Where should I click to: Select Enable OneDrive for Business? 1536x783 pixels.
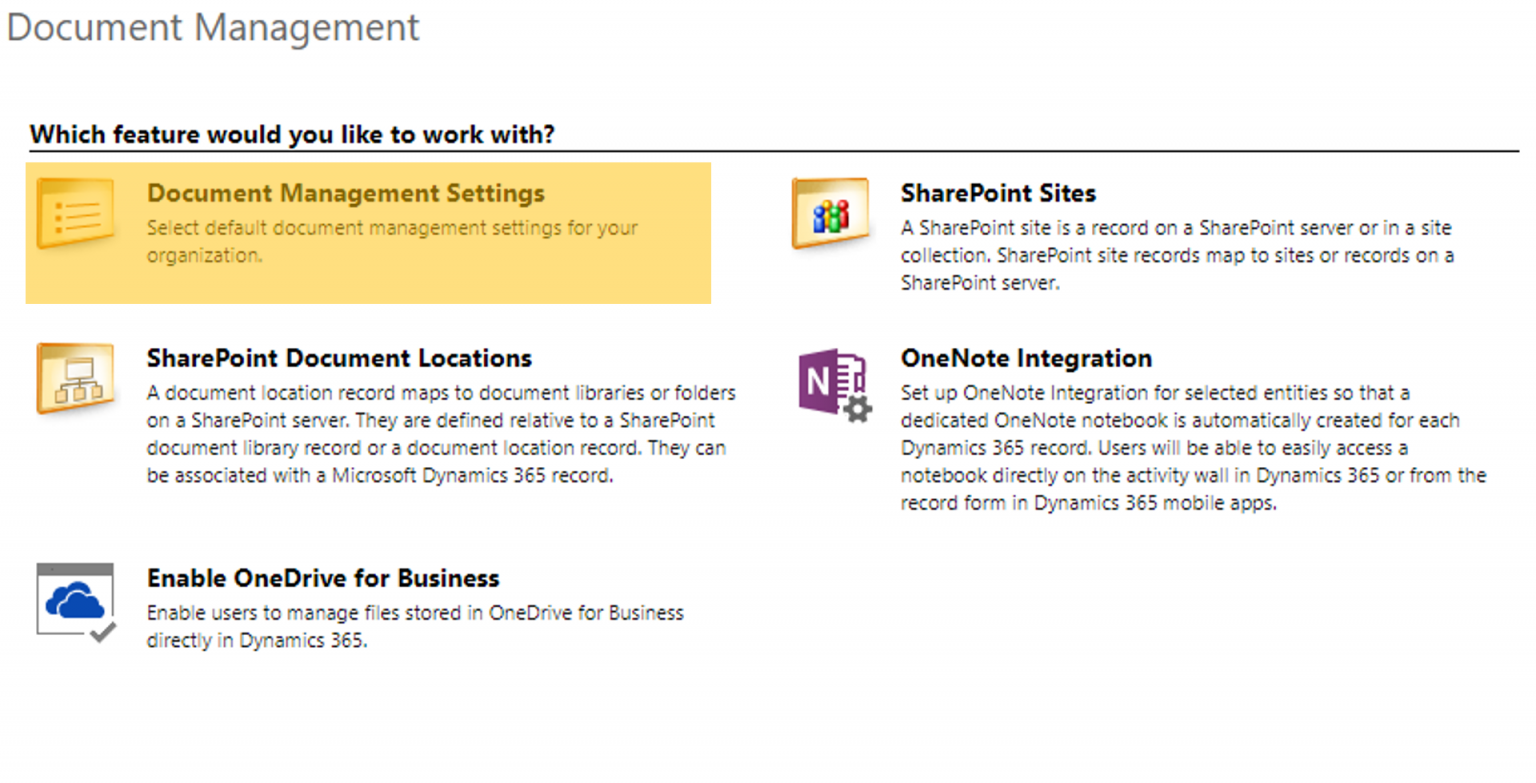323,578
